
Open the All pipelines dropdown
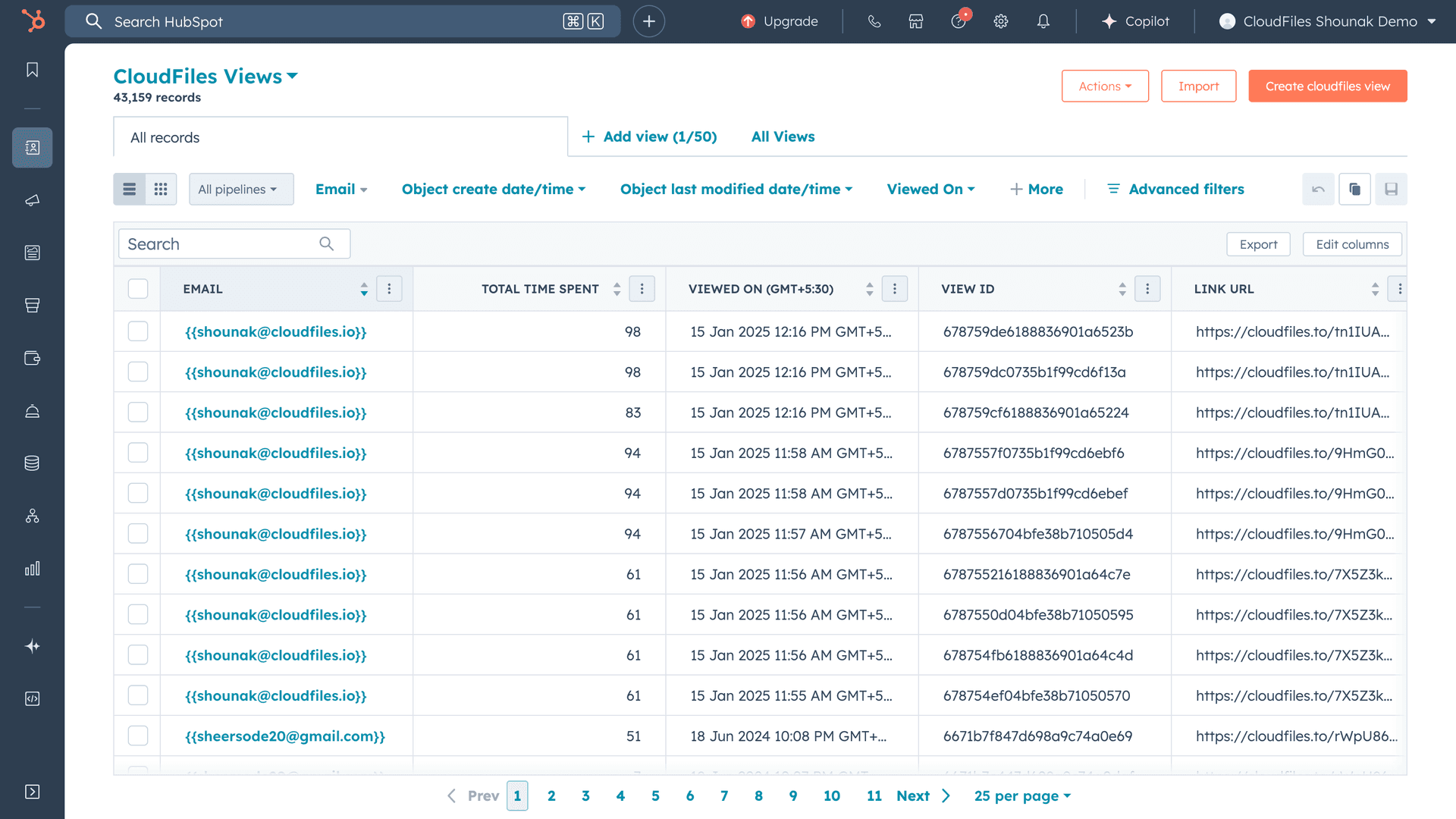tap(241, 189)
